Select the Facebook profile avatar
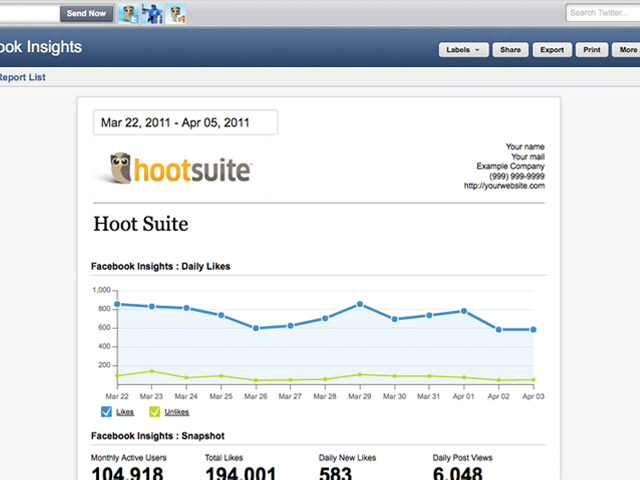 (152, 13)
